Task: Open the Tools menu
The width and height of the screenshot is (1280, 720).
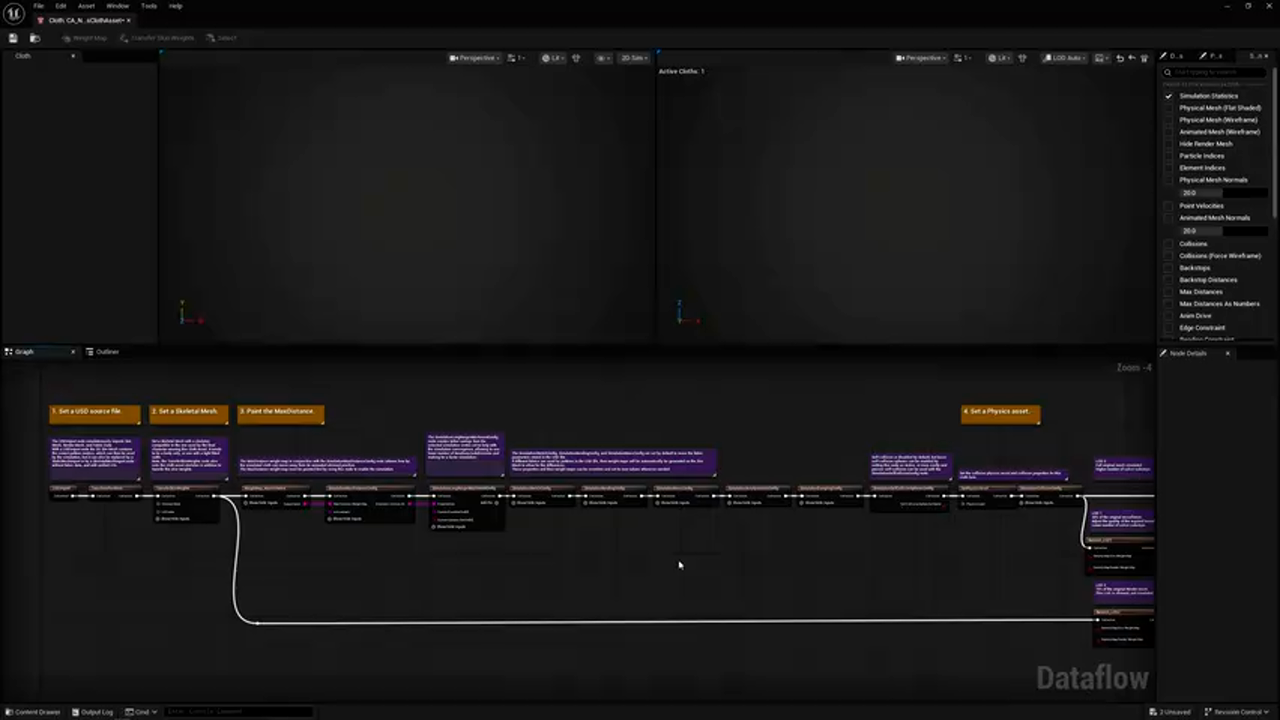Action: click(x=148, y=5)
